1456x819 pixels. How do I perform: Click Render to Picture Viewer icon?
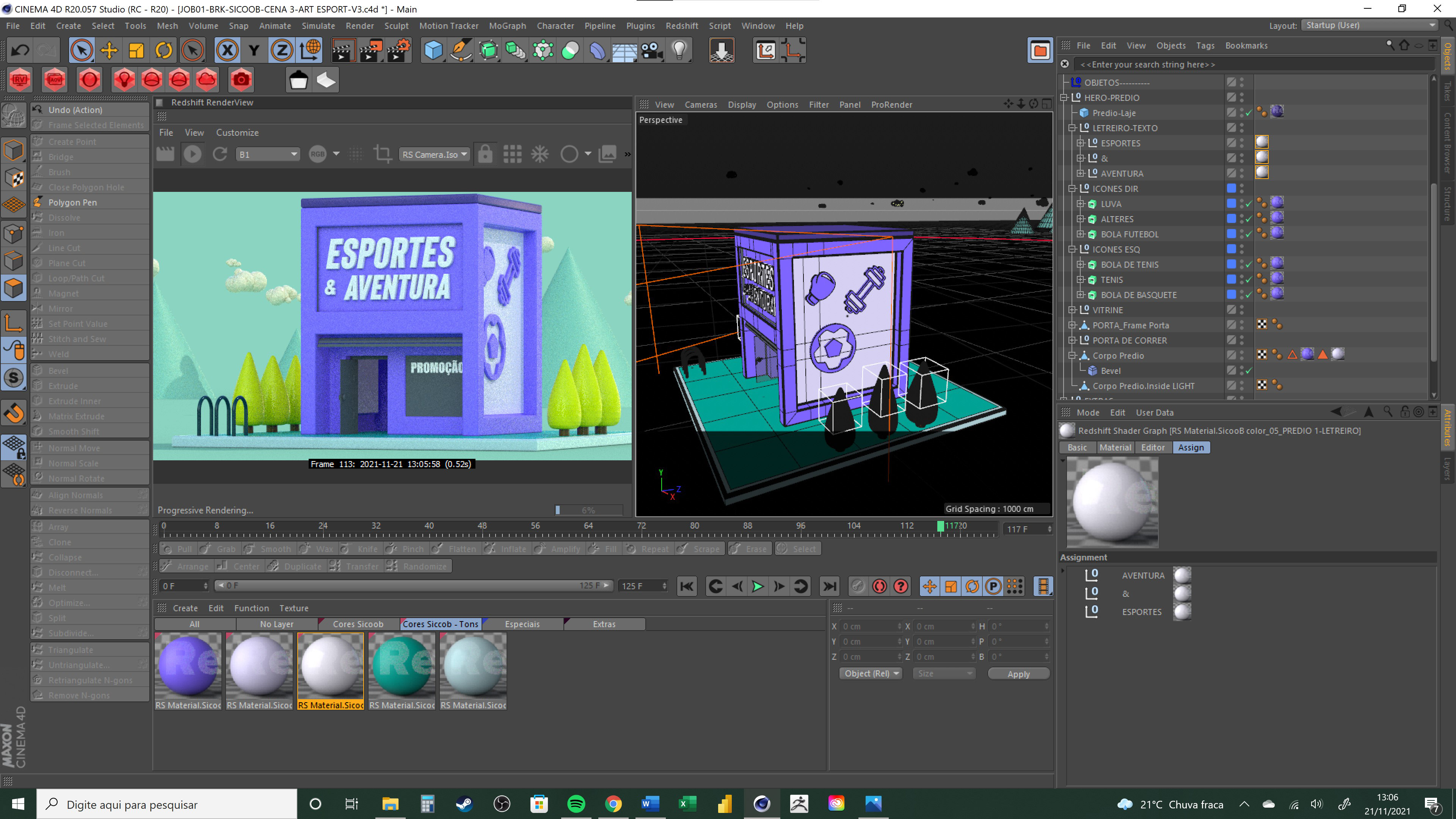pos(371,51)
